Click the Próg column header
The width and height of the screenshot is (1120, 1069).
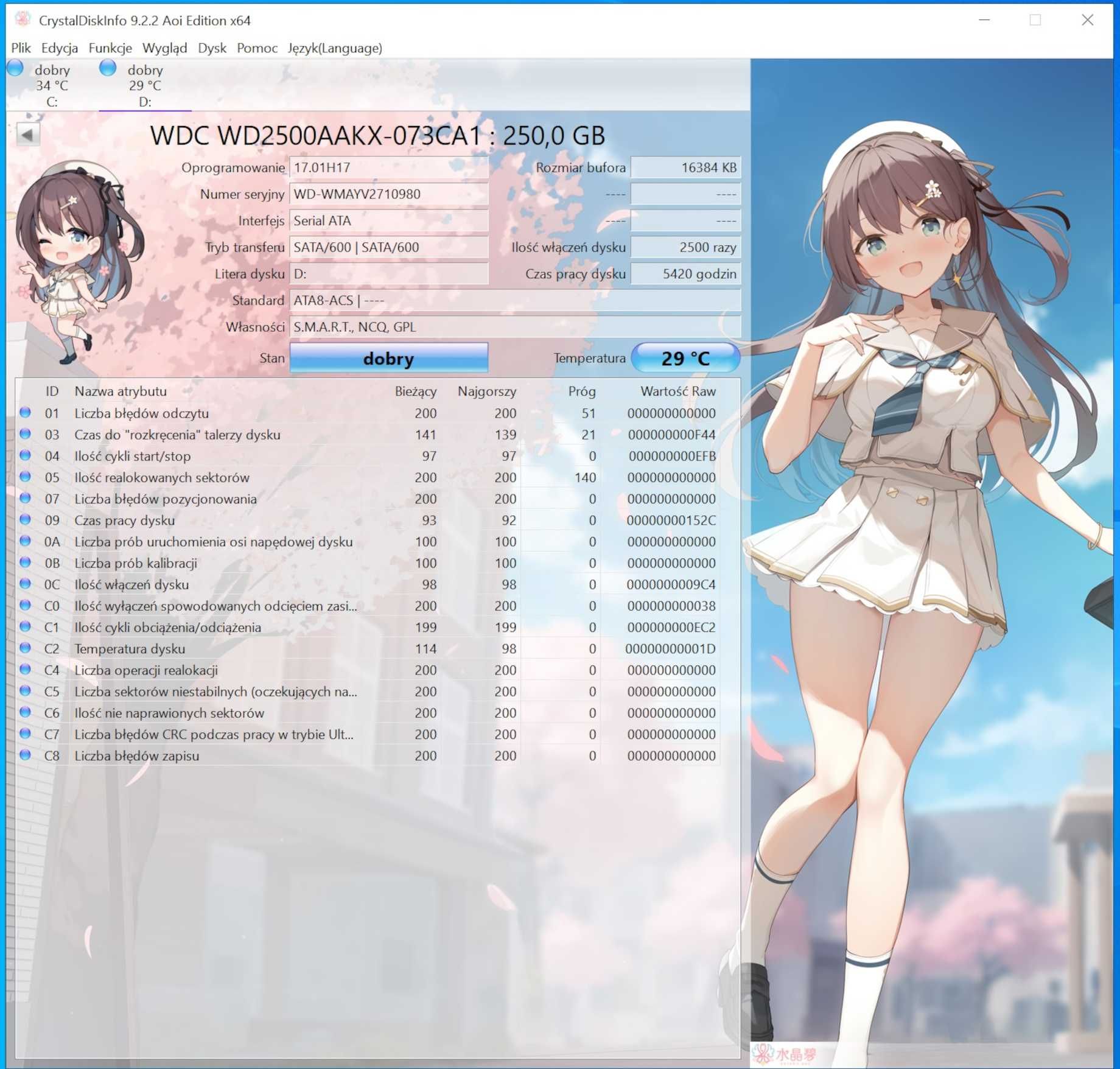click(x=582, y=391)
